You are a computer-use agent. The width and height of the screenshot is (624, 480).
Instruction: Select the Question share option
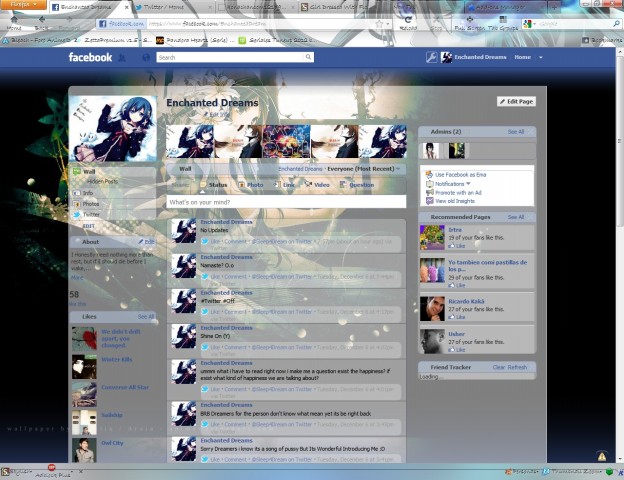[x=357, y=185]
